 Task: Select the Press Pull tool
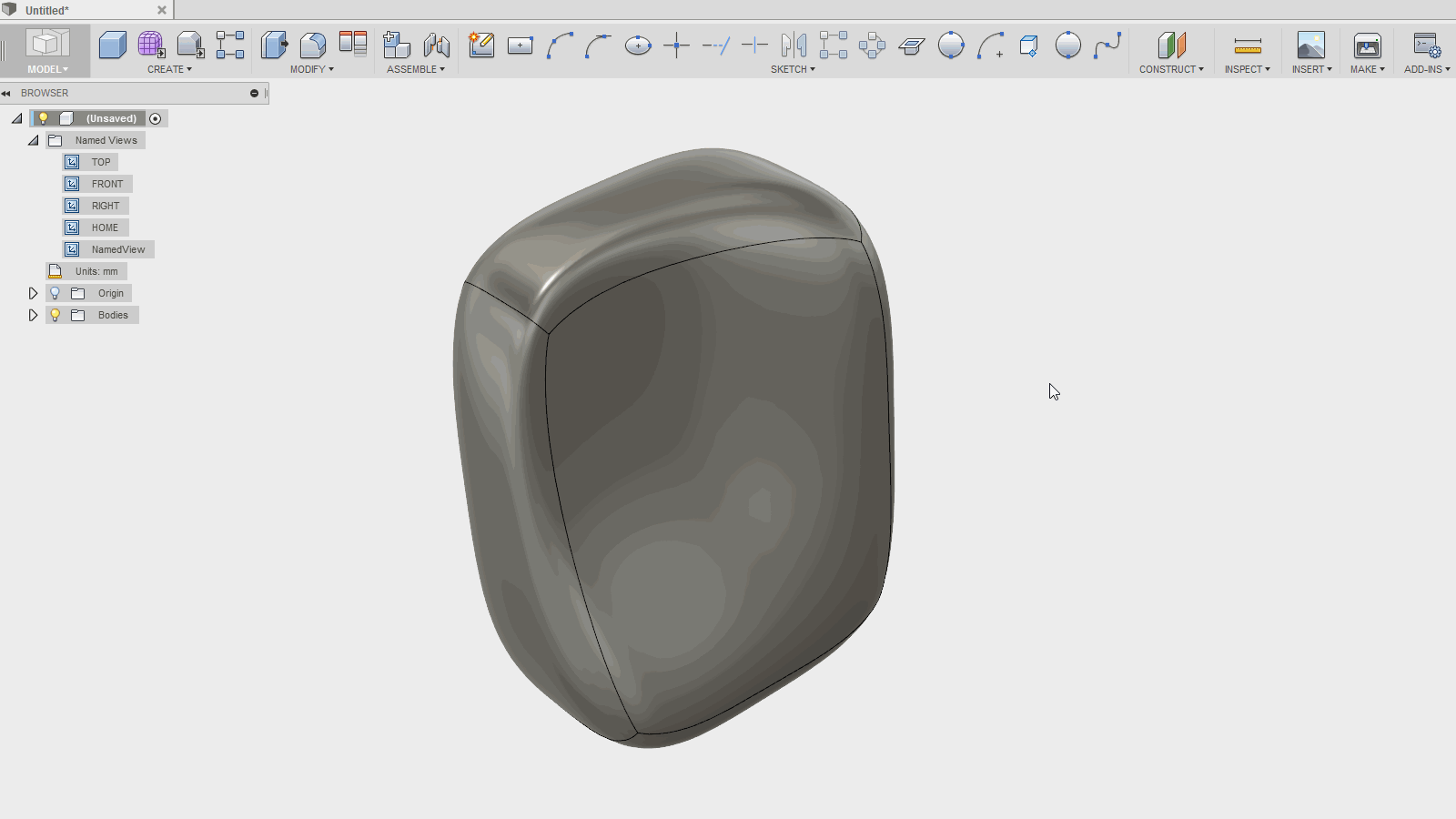pyautogui.click(x=274, y=45)
